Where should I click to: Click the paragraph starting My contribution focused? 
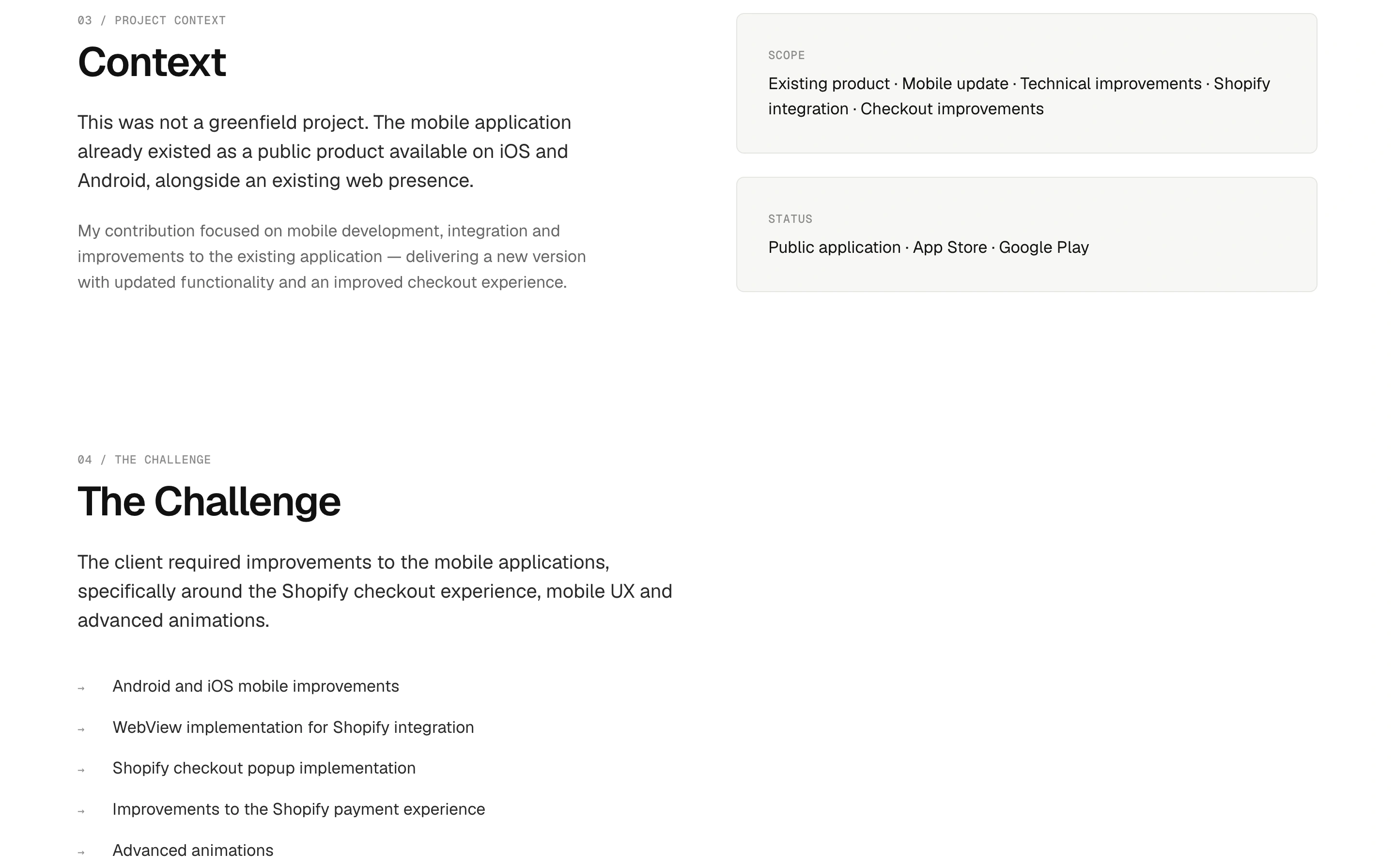(x=332, y=257)
